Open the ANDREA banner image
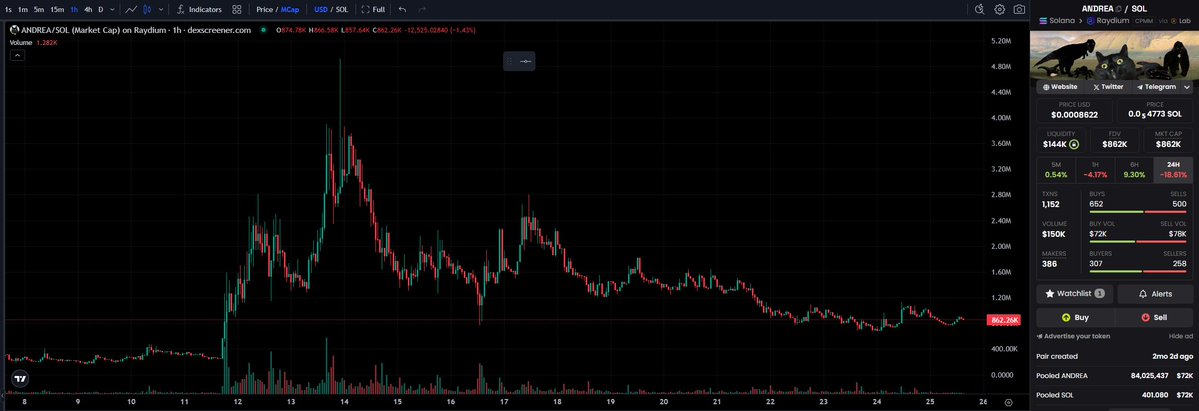The image size is (1199, 411). [1113, 54]
